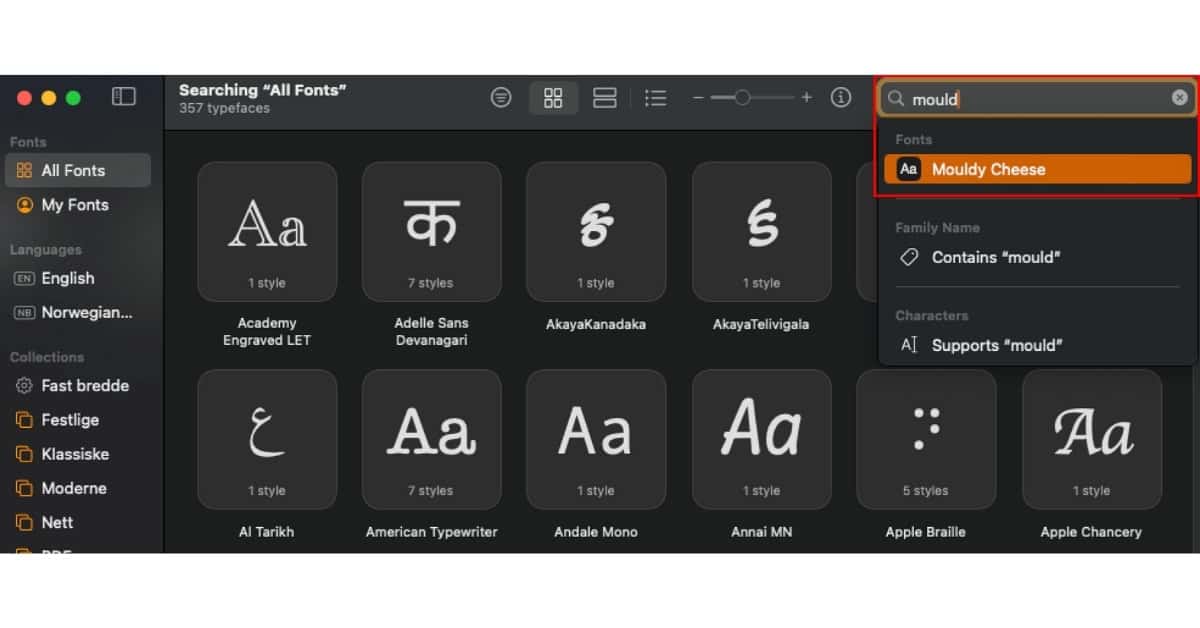
Task: Clear the search field with the X button
Action: [x=1179, y=97]
